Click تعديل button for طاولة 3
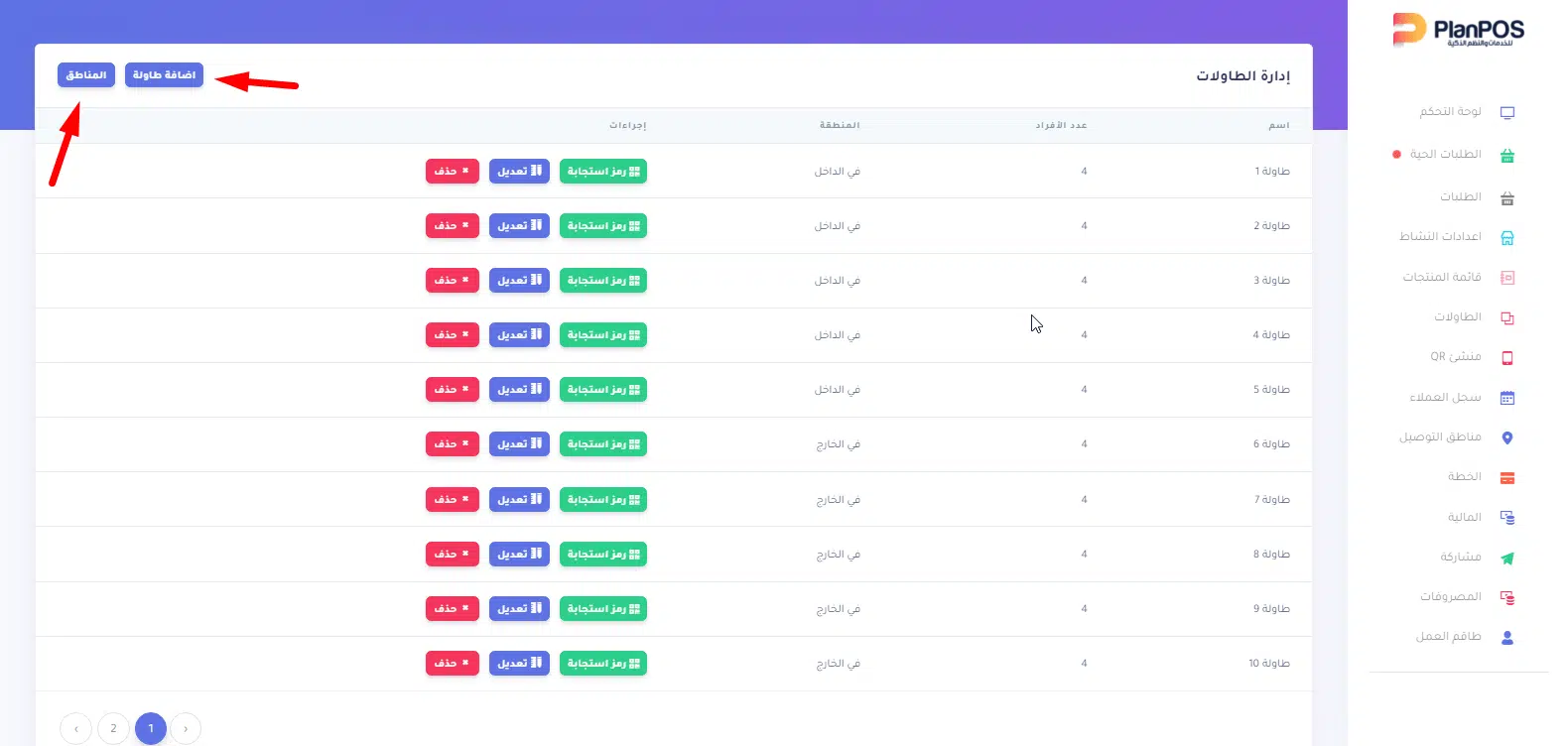Viewport: 1568px width, 746px height. coord(519,281)
